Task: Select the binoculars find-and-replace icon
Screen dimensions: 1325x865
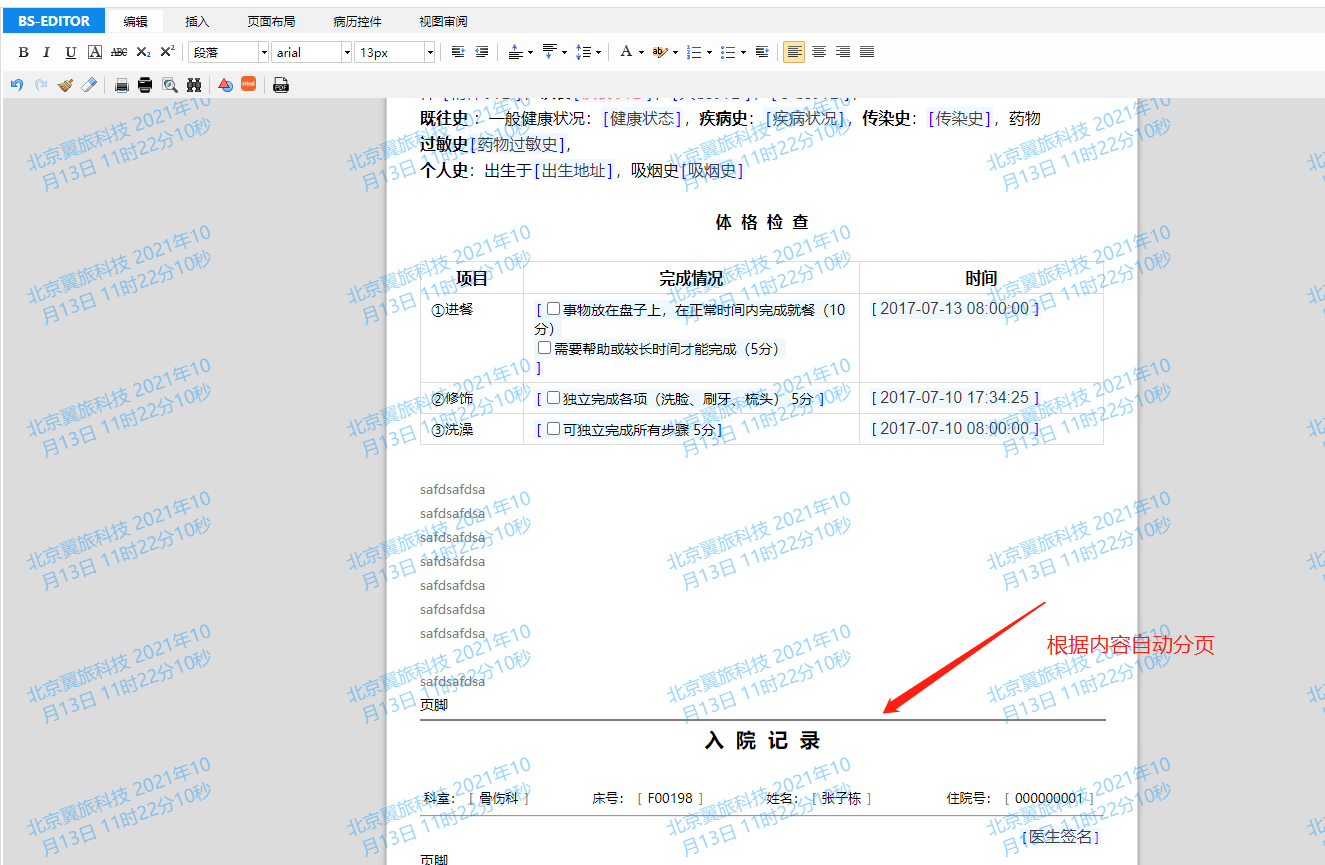Action: pyautogui.click(x=195, y=84)
